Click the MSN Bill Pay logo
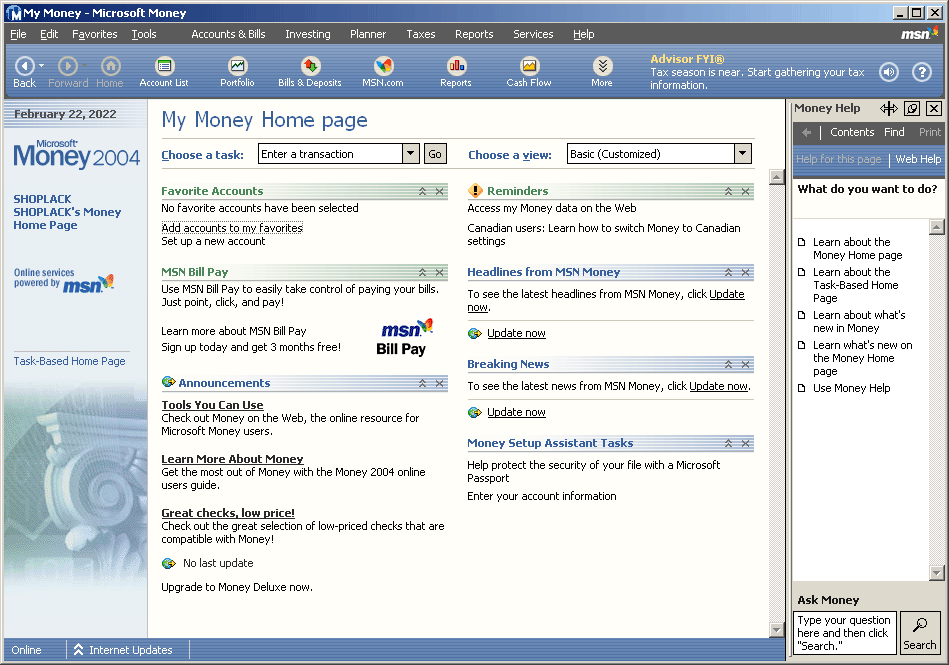The image size is (949, 665). [404, 337]
